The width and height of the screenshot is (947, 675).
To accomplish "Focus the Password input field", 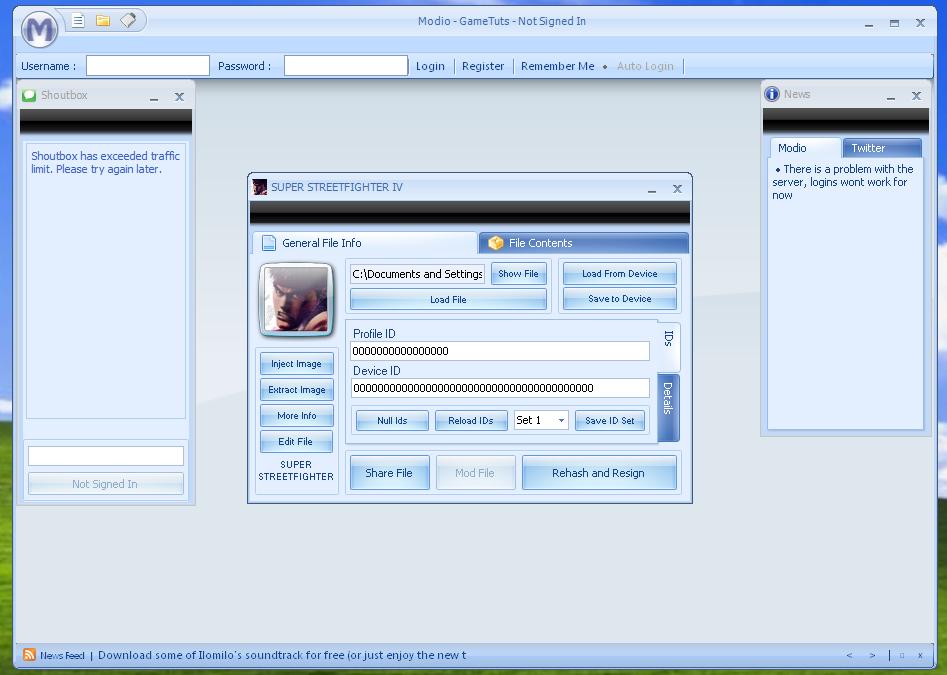I will [x=345, y=66].
